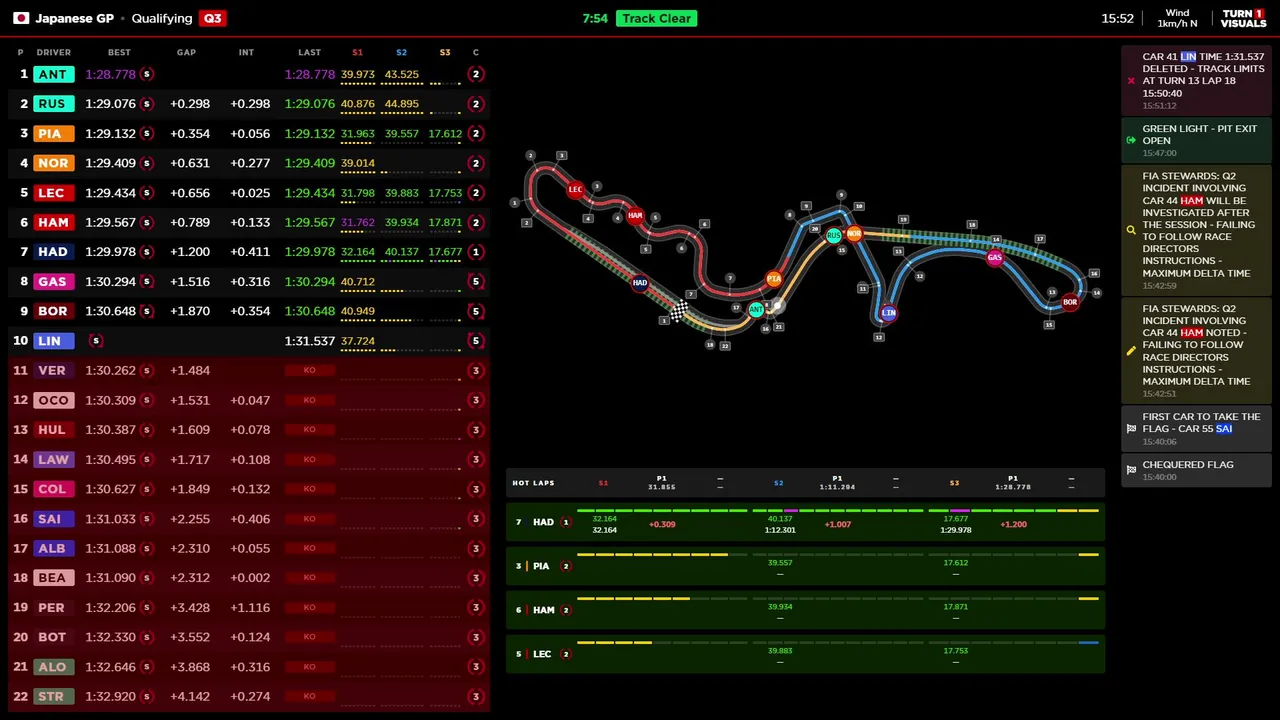Click the LEC mini-sector bar in Hot Laps
1280x720 pixels.
[x=838, y=642]
